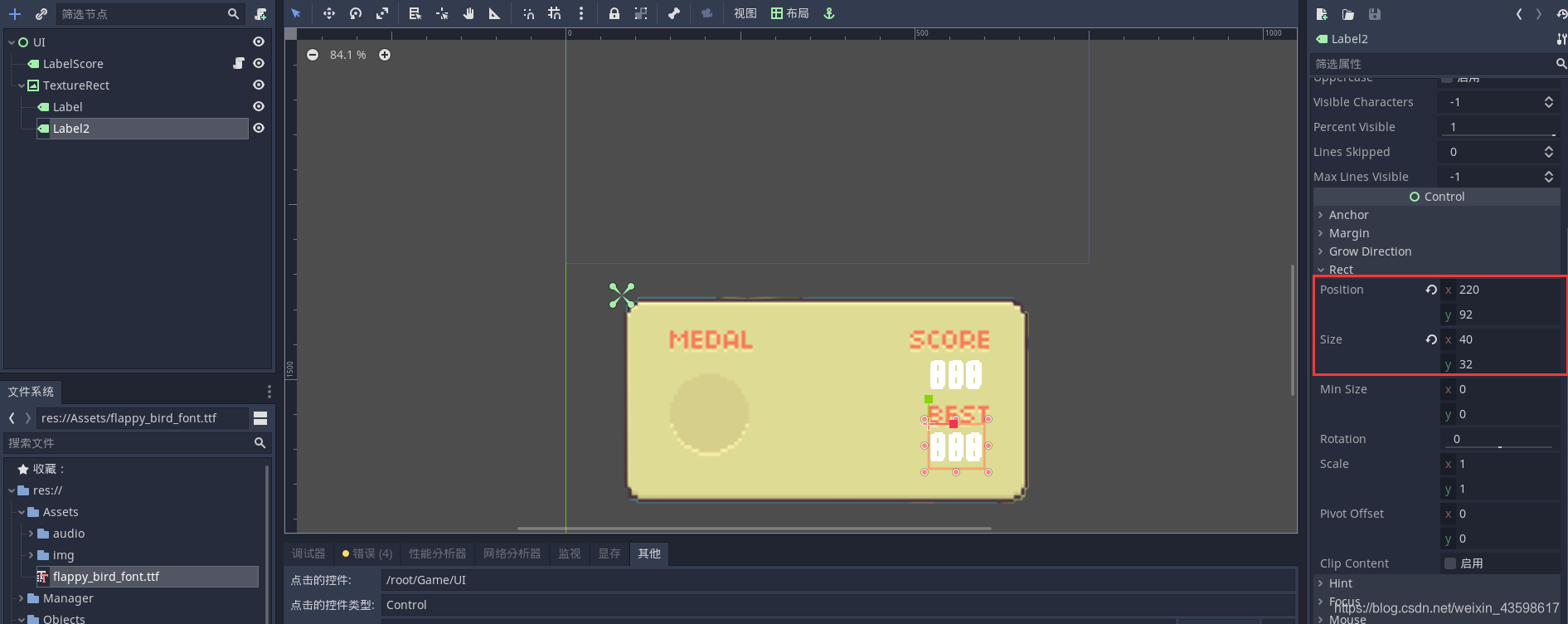Select the LabelScore node
The height and width of the screenshot is (624, 1568).
[73, 64]
